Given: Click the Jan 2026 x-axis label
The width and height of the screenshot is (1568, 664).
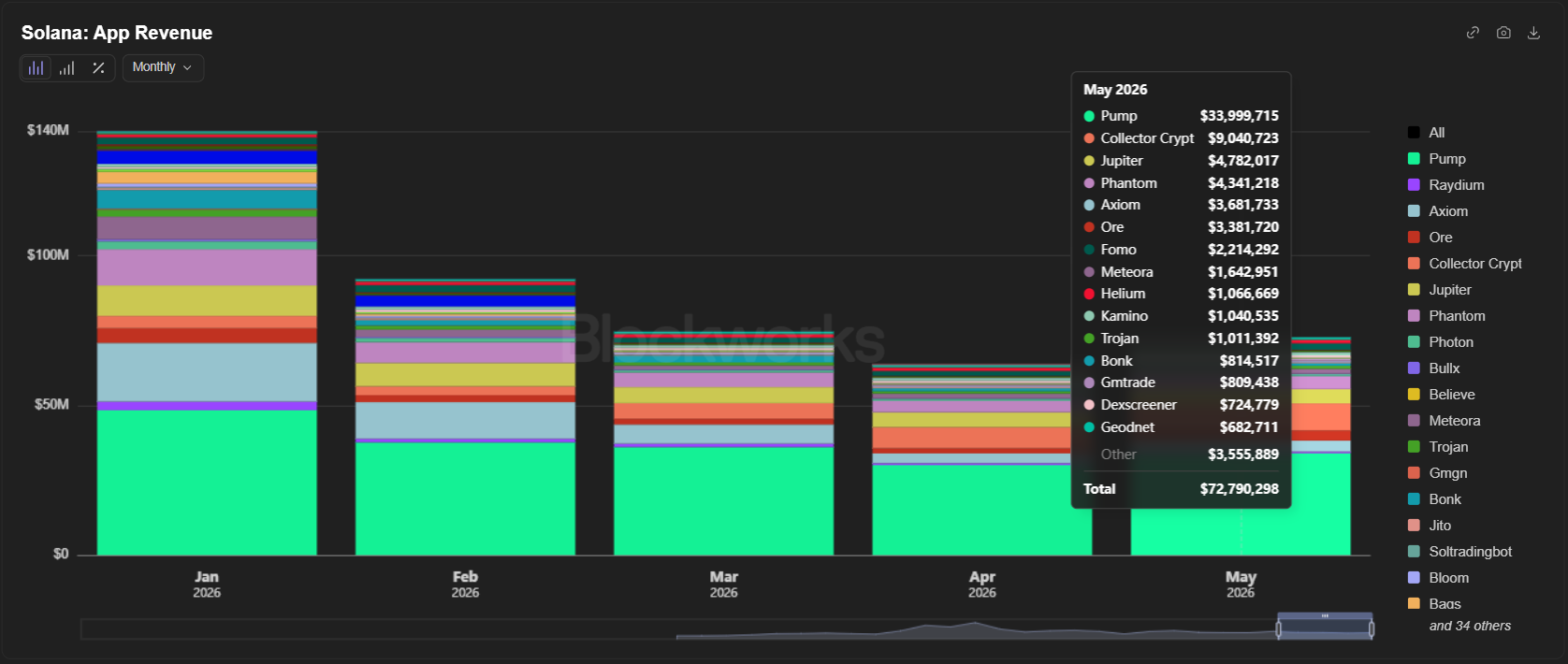Looking at the screenshot, I should tap(207, 584).
